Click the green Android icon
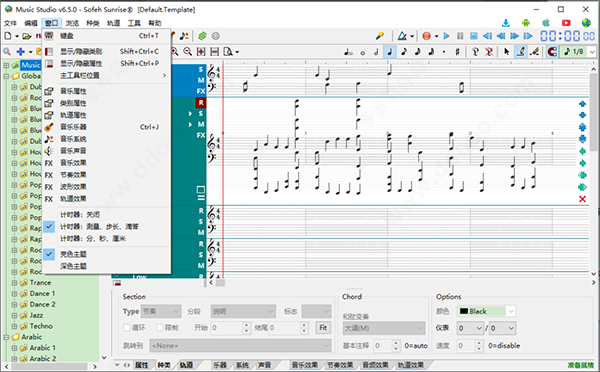This screenshot has height=372, width=600. [x=526, y=23]
